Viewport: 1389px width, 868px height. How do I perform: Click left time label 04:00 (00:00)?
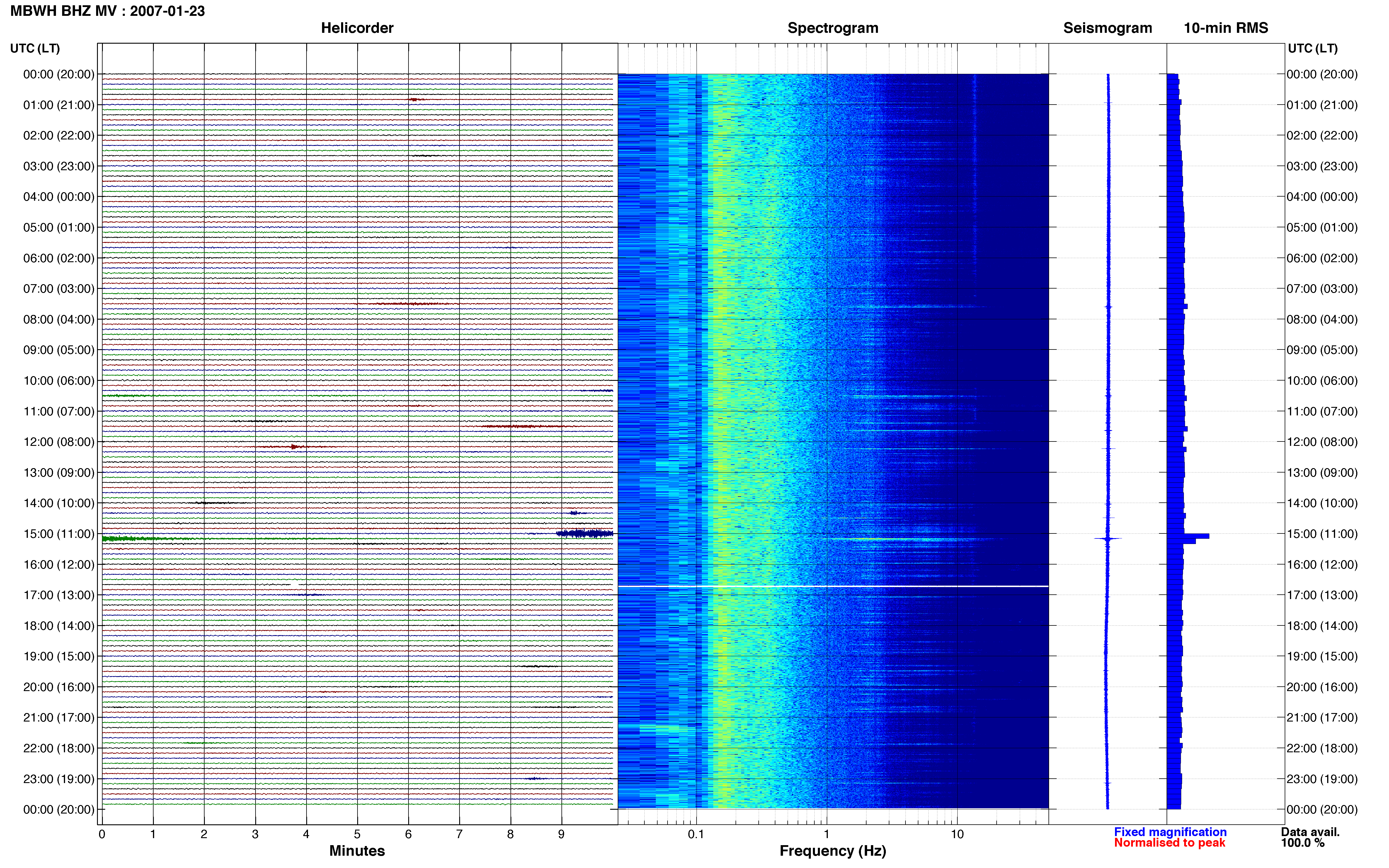[59, 197]
